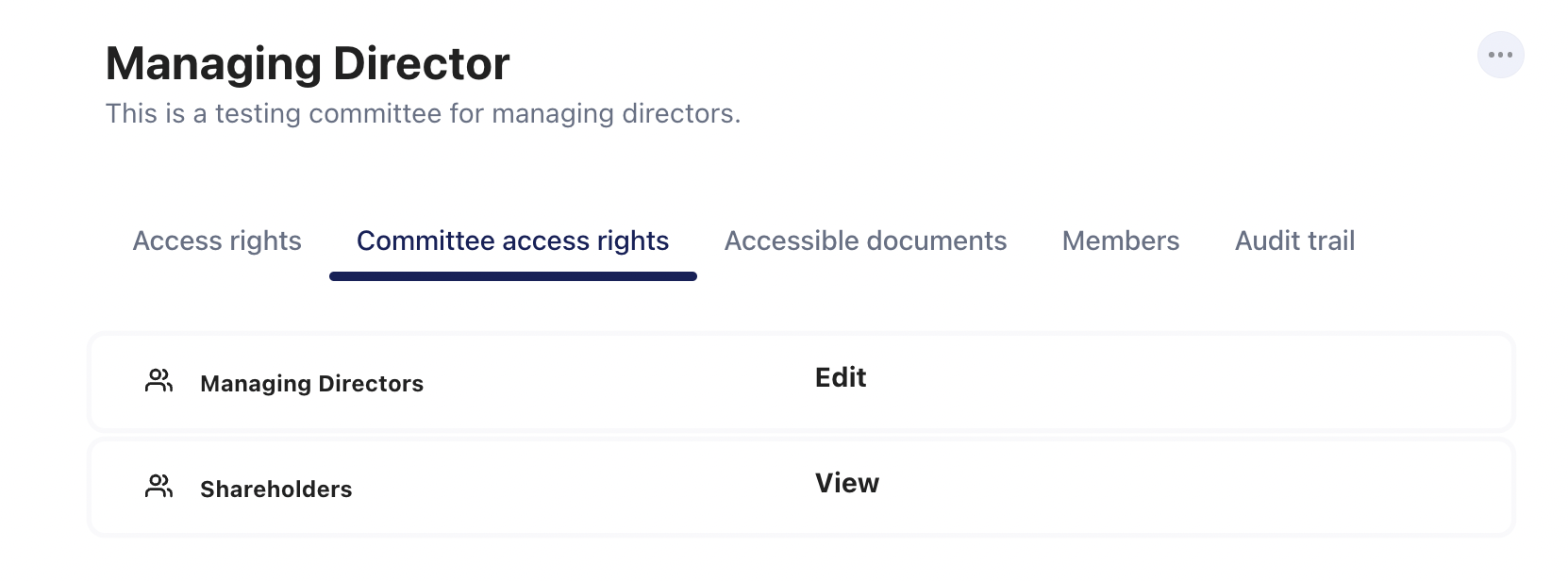Click the Managing Directors committee name
Image resolution: width=1568 pixels, height=581 pixels.
pyautogui.click(x=311, y=384)
